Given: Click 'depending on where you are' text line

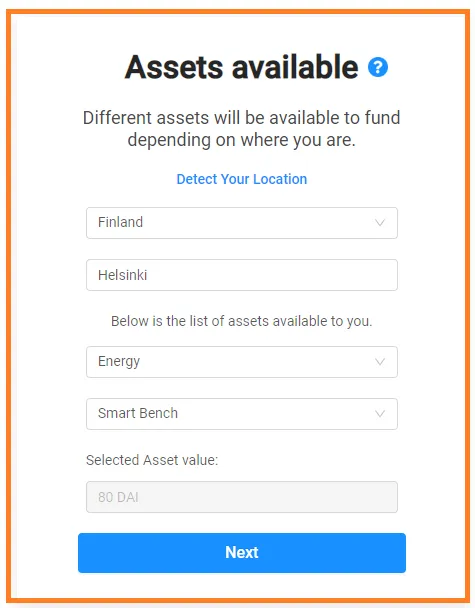Looking at the screenshot, I should tap(242, 140).
